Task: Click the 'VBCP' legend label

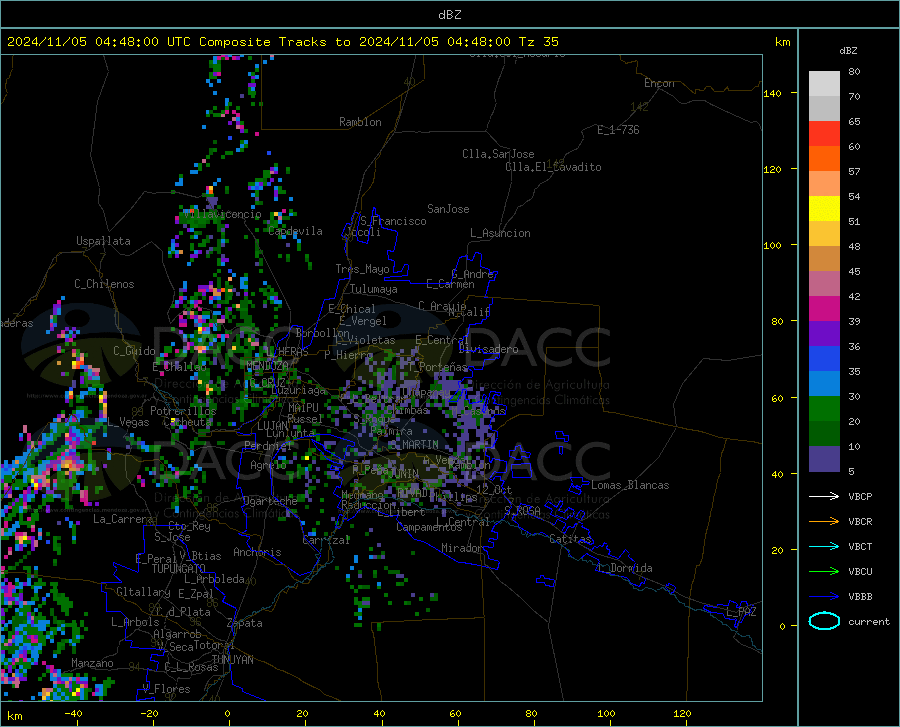Action: pyautogui.click(x=860, y=496)
